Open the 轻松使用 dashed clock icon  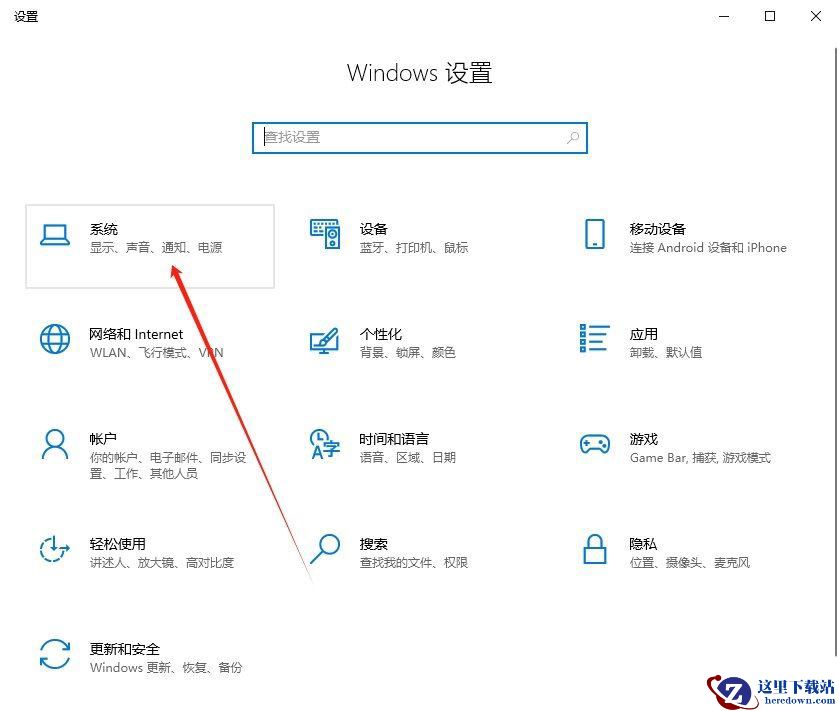55,549
